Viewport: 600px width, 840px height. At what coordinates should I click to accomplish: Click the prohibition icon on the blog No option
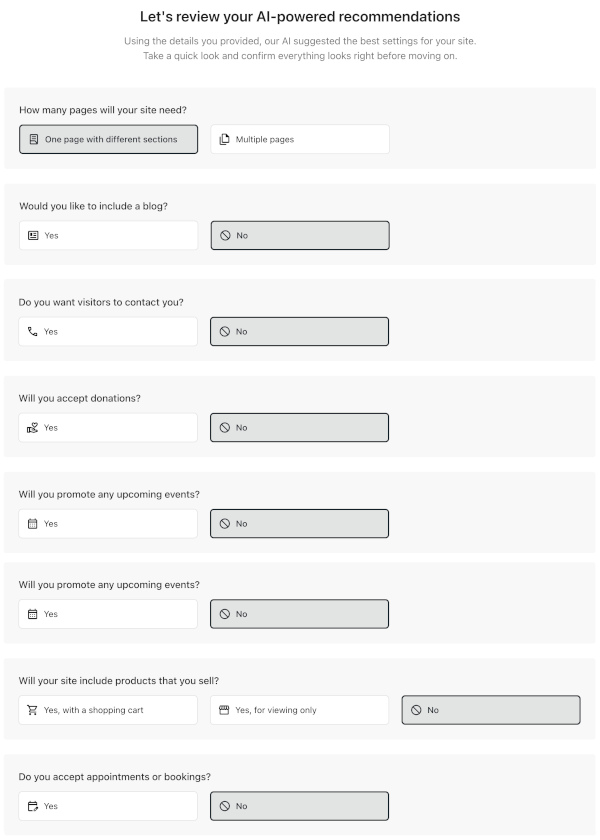pos(224,235)
